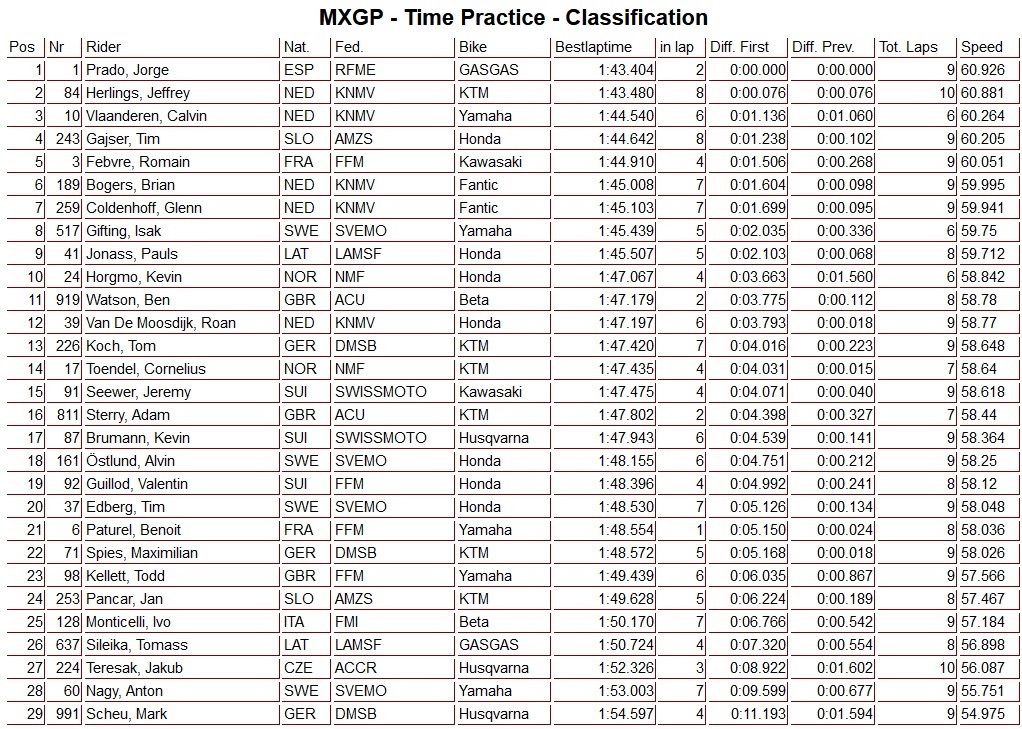Screen dimensions: 1022x729
Task: Select rider name Prado, Jorge
Action: 128,70
